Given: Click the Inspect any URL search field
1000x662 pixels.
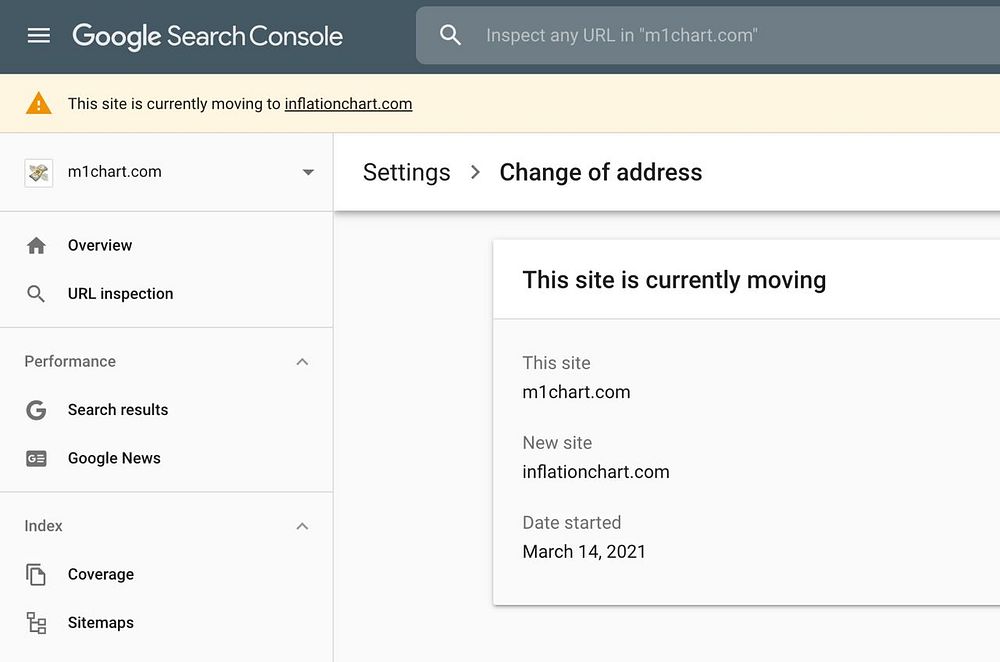Looking at the screenshot, I should 700,36.
